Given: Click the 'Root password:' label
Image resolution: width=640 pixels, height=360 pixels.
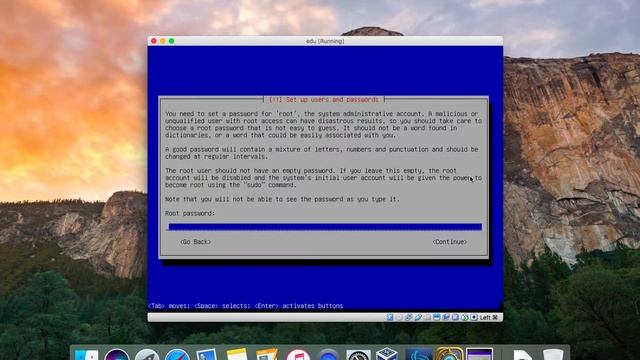Looking at the screenshot, I should (190, 213).
